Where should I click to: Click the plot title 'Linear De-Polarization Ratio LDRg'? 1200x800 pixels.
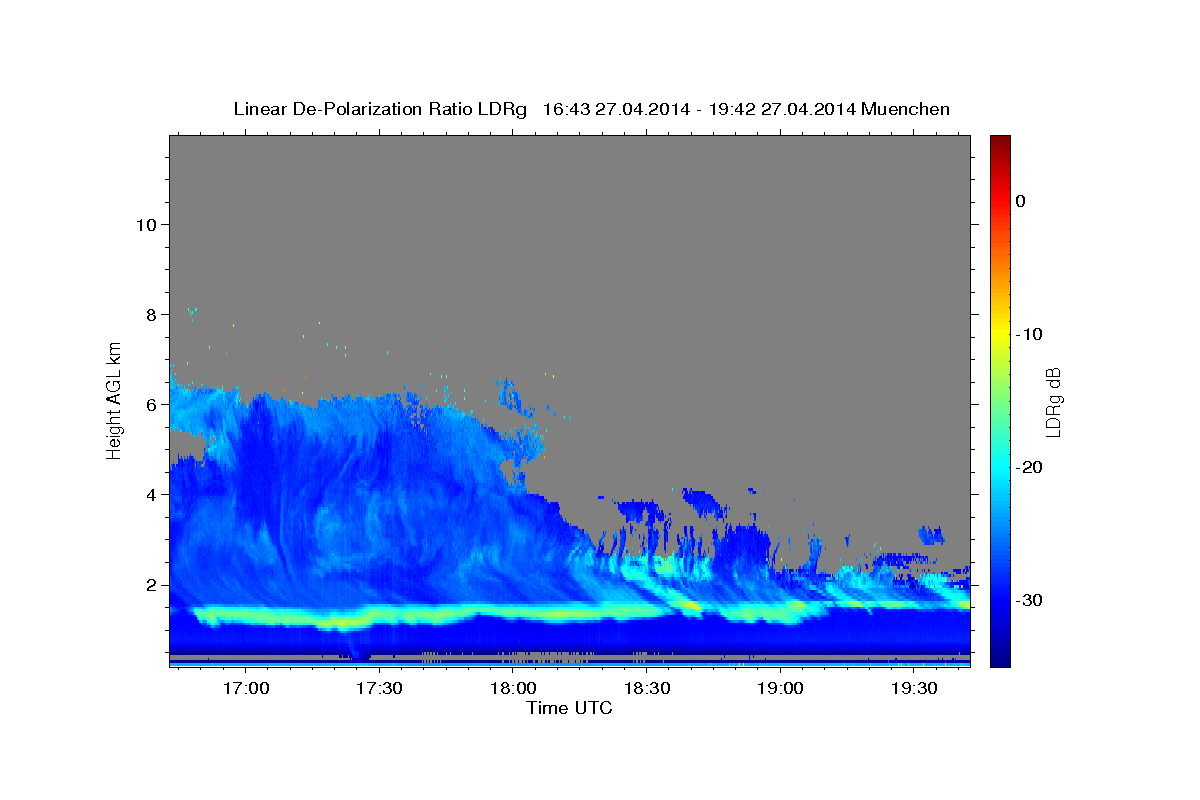(380, 109)
